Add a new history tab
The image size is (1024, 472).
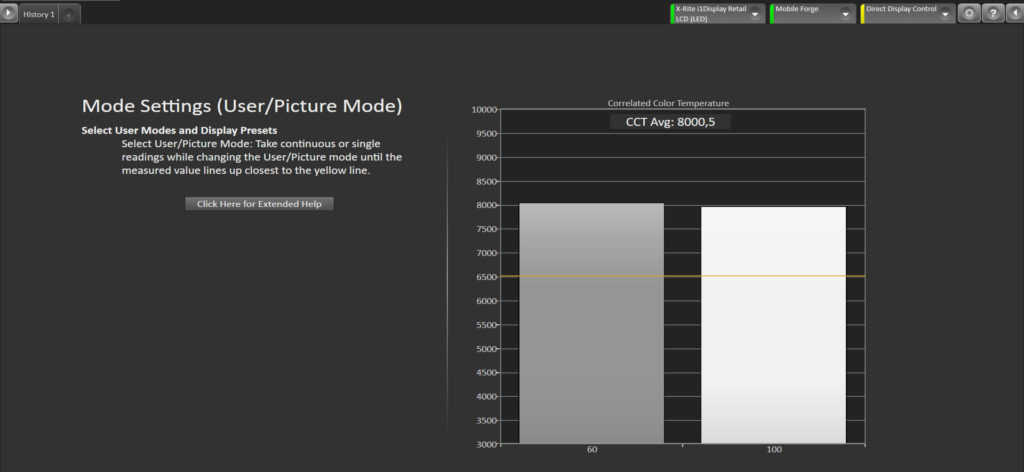69,15
